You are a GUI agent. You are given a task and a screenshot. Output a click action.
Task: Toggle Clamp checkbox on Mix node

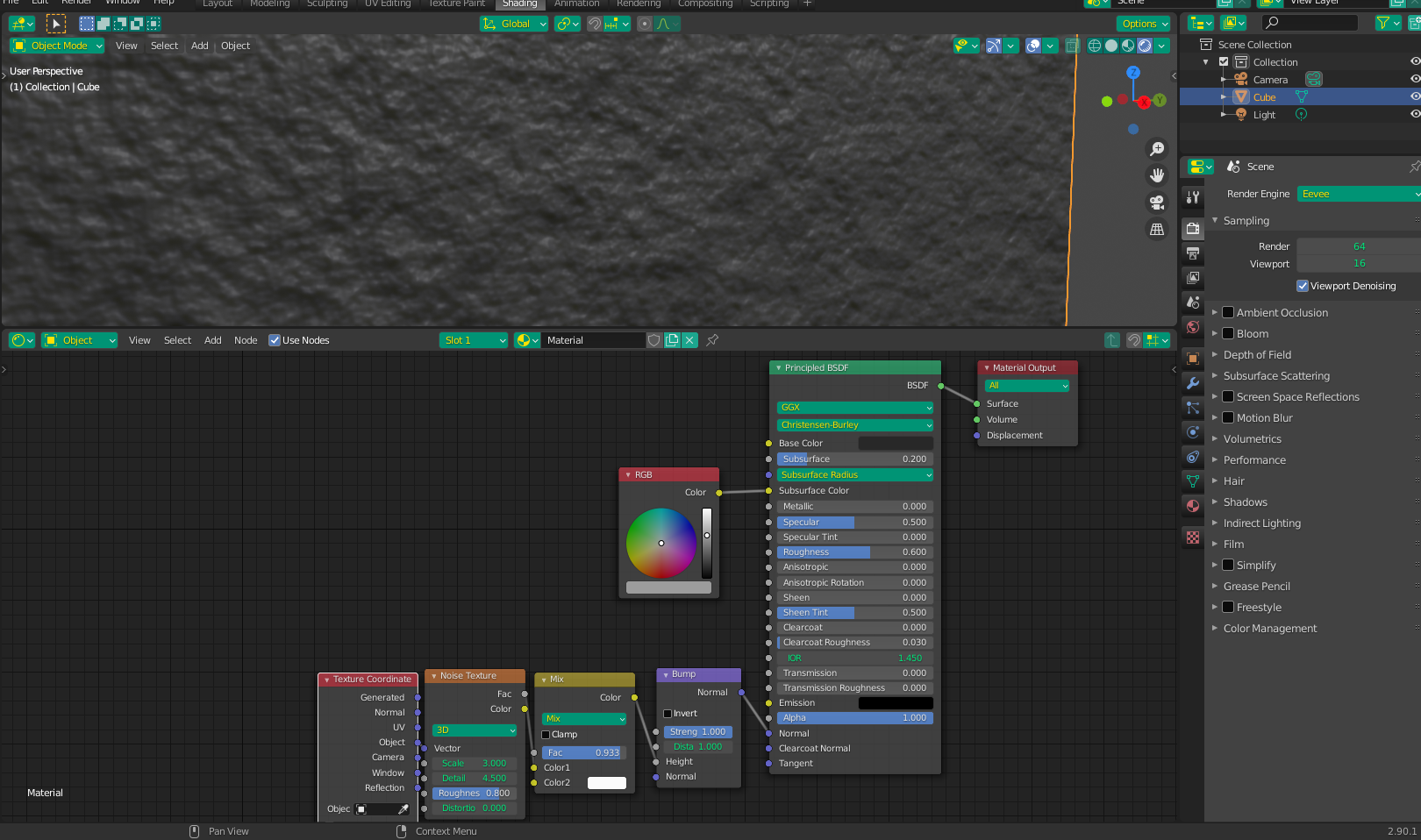[x=546, y=735]
